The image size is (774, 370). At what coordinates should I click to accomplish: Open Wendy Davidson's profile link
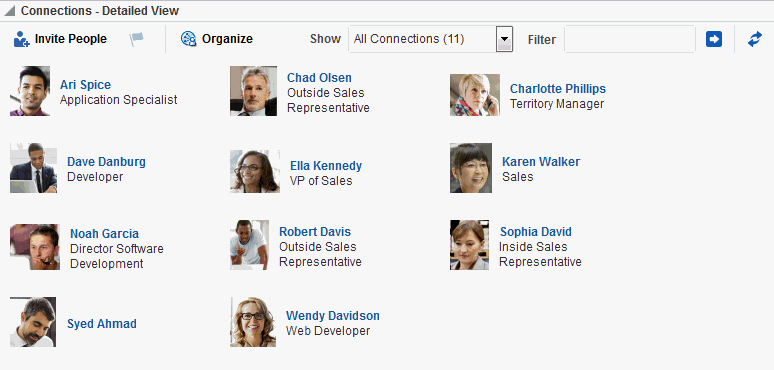coord(333,316)
